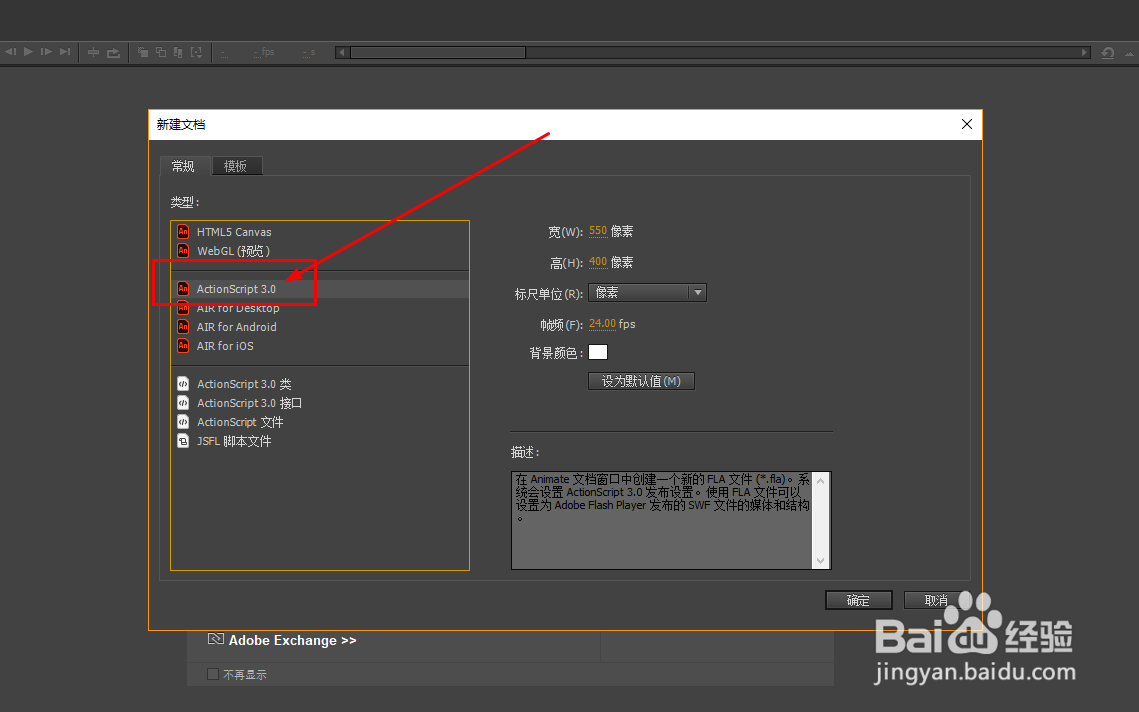Screen dimensions: 1139x712
Task: Click the WebGL file icon
Action: click(183, 251)
